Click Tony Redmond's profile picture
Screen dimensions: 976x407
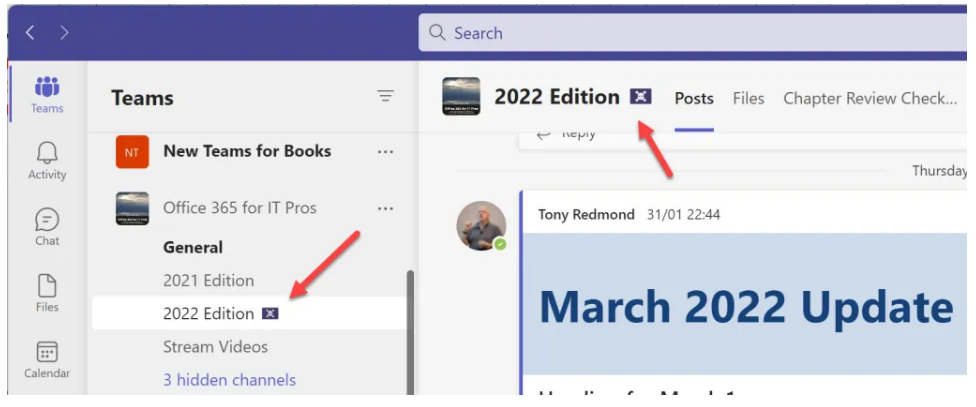(x=481, y=226)
